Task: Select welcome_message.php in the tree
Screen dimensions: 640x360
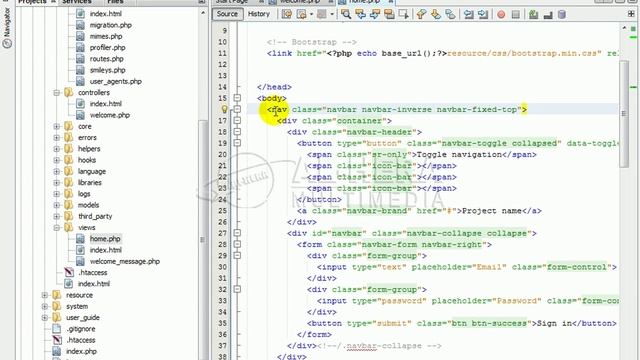Action: [x=124, y=261]
